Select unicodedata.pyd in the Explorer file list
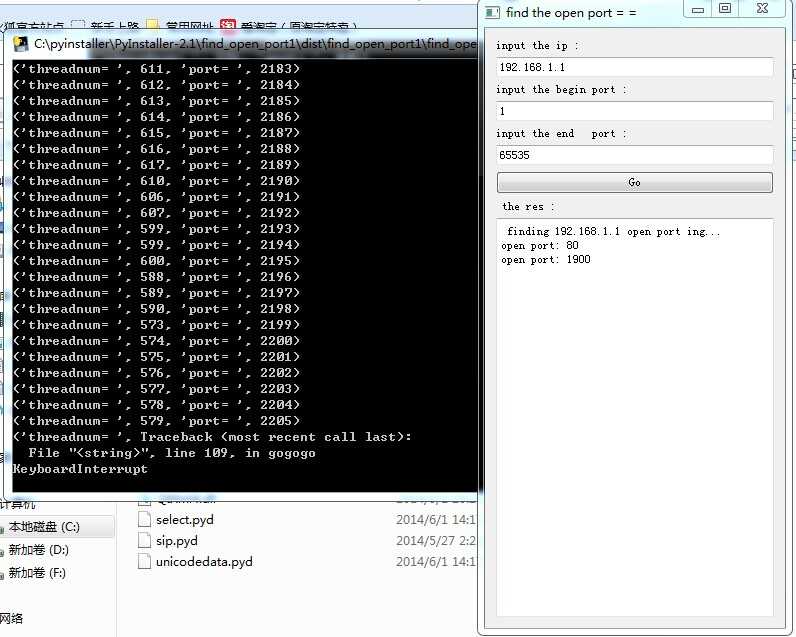This screenshot has height=637, width=796. pyautogui.click(x=204, y=561)
